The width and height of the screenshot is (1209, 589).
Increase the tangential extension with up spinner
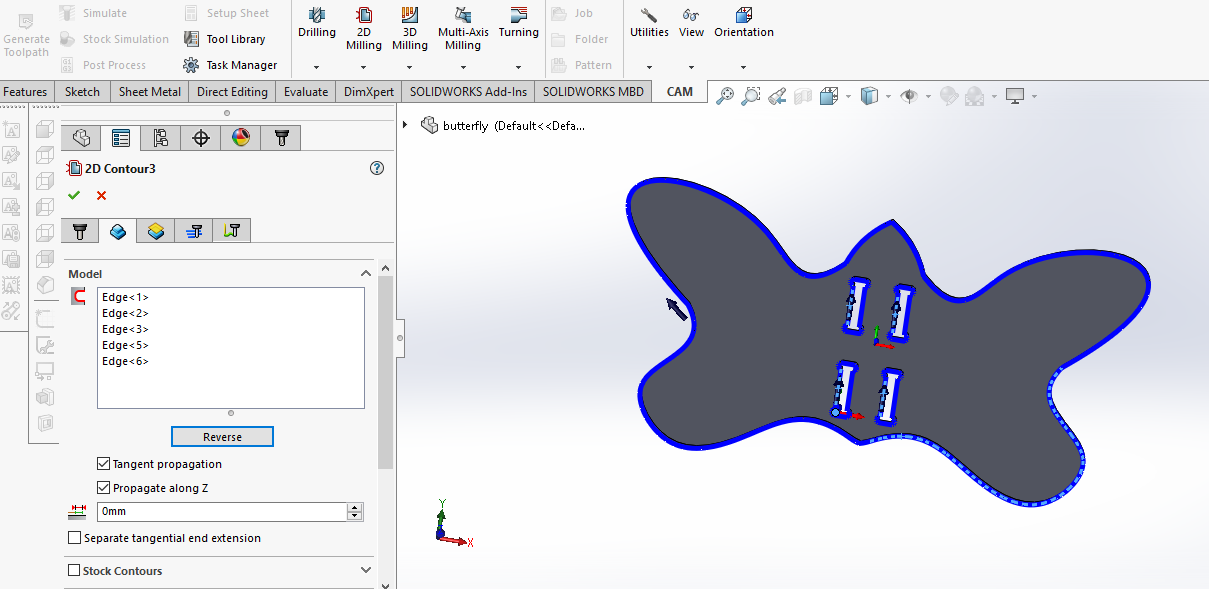coord(355,507)
